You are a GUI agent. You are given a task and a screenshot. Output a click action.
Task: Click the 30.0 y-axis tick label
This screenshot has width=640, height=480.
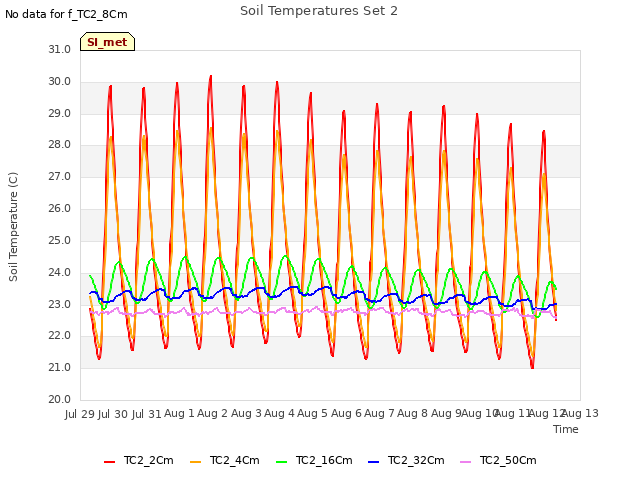[60, 81]
